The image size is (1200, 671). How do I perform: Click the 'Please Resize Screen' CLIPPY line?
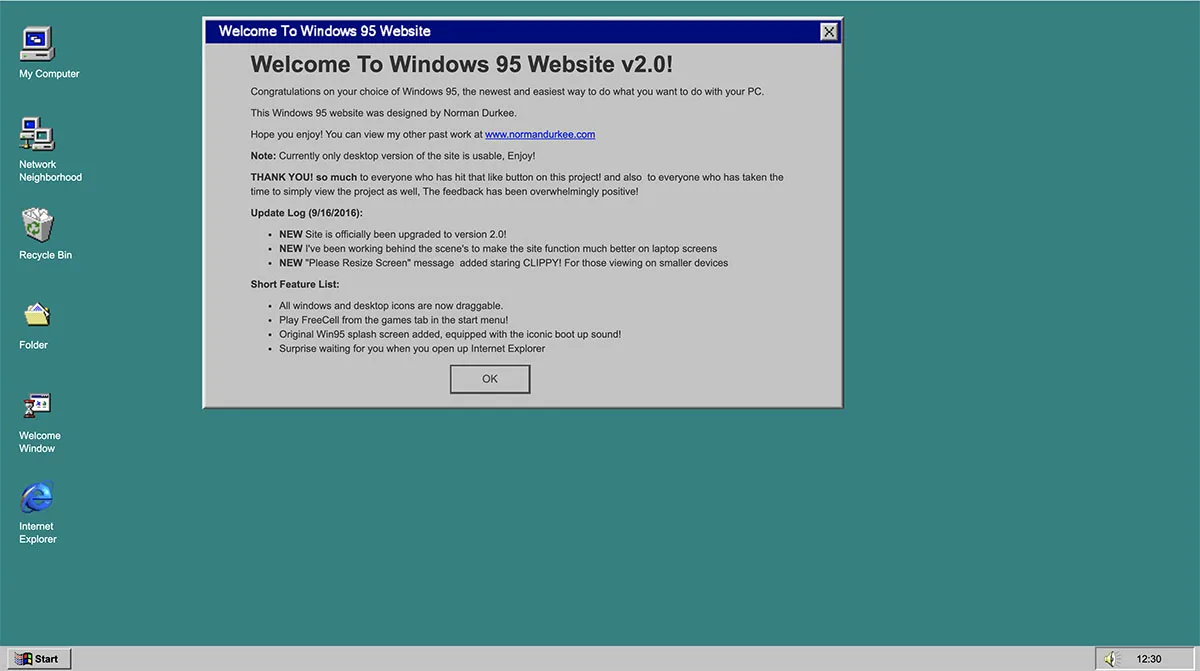(503, 263)
